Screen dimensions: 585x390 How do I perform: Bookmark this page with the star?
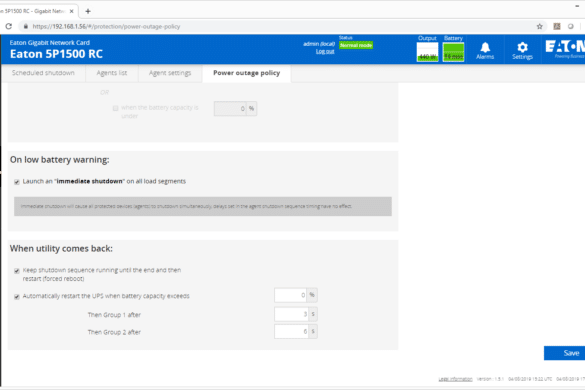pyautogui.click(x=539, y=26)
